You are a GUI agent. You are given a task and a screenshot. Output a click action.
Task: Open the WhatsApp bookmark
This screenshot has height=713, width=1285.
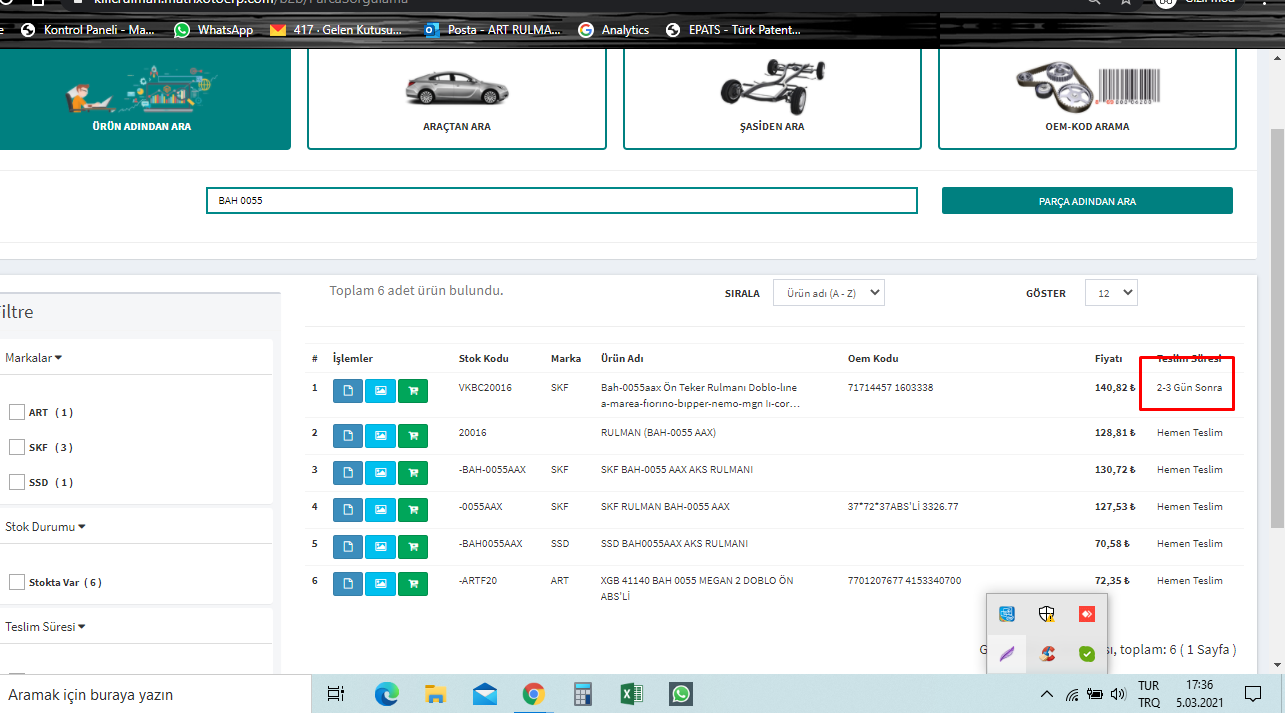214,30
